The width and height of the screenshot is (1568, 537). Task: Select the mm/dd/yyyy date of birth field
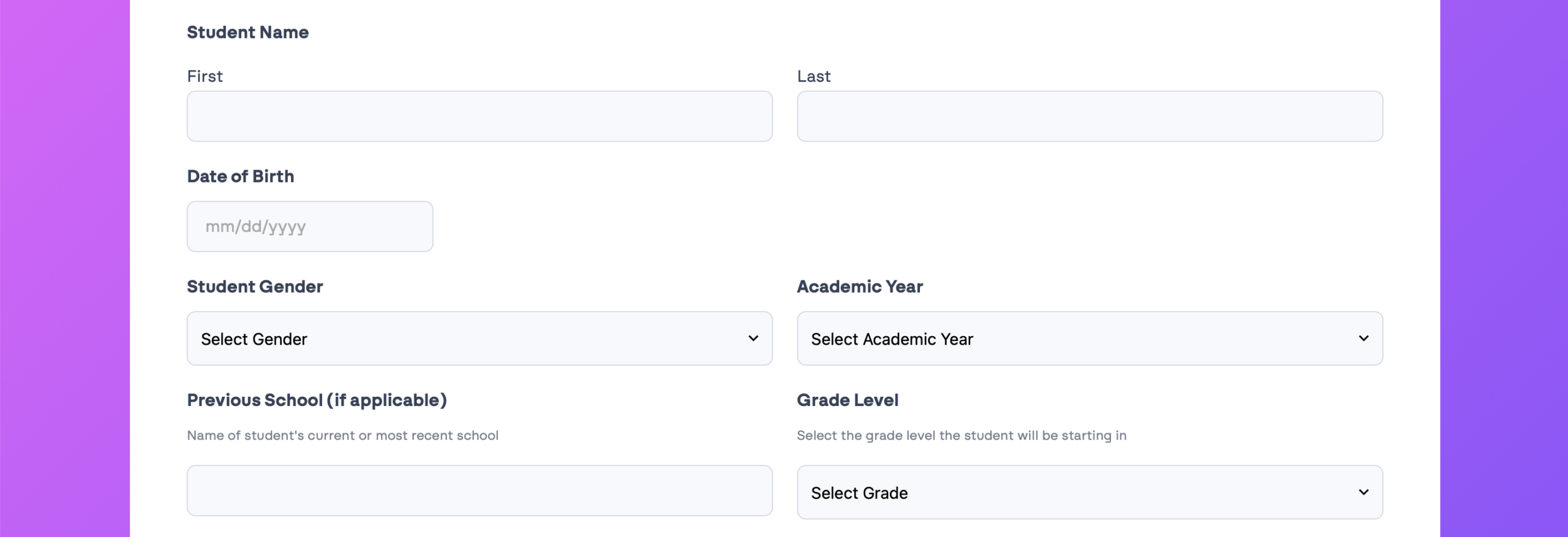coord(309,227)
